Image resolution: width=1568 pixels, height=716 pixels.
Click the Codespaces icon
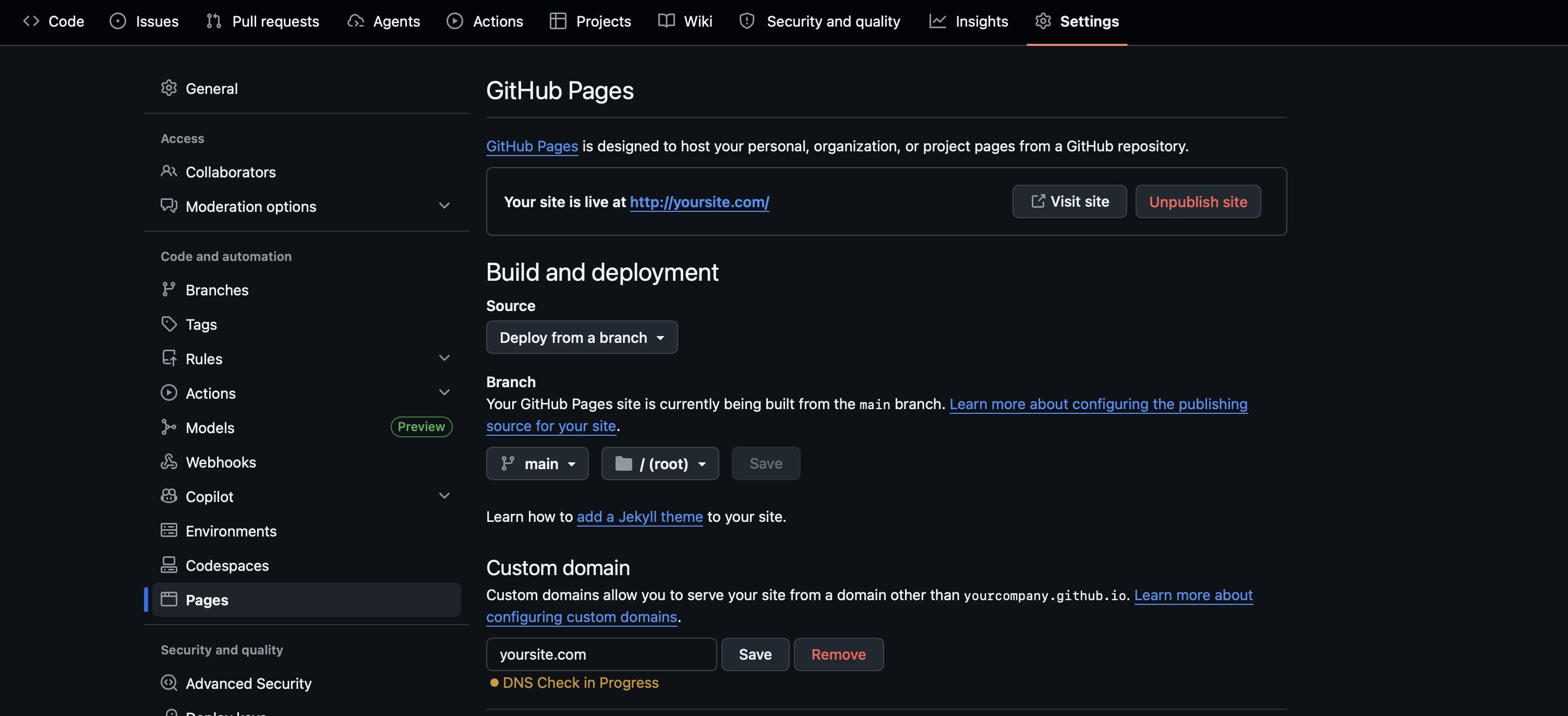click(168, 565)
